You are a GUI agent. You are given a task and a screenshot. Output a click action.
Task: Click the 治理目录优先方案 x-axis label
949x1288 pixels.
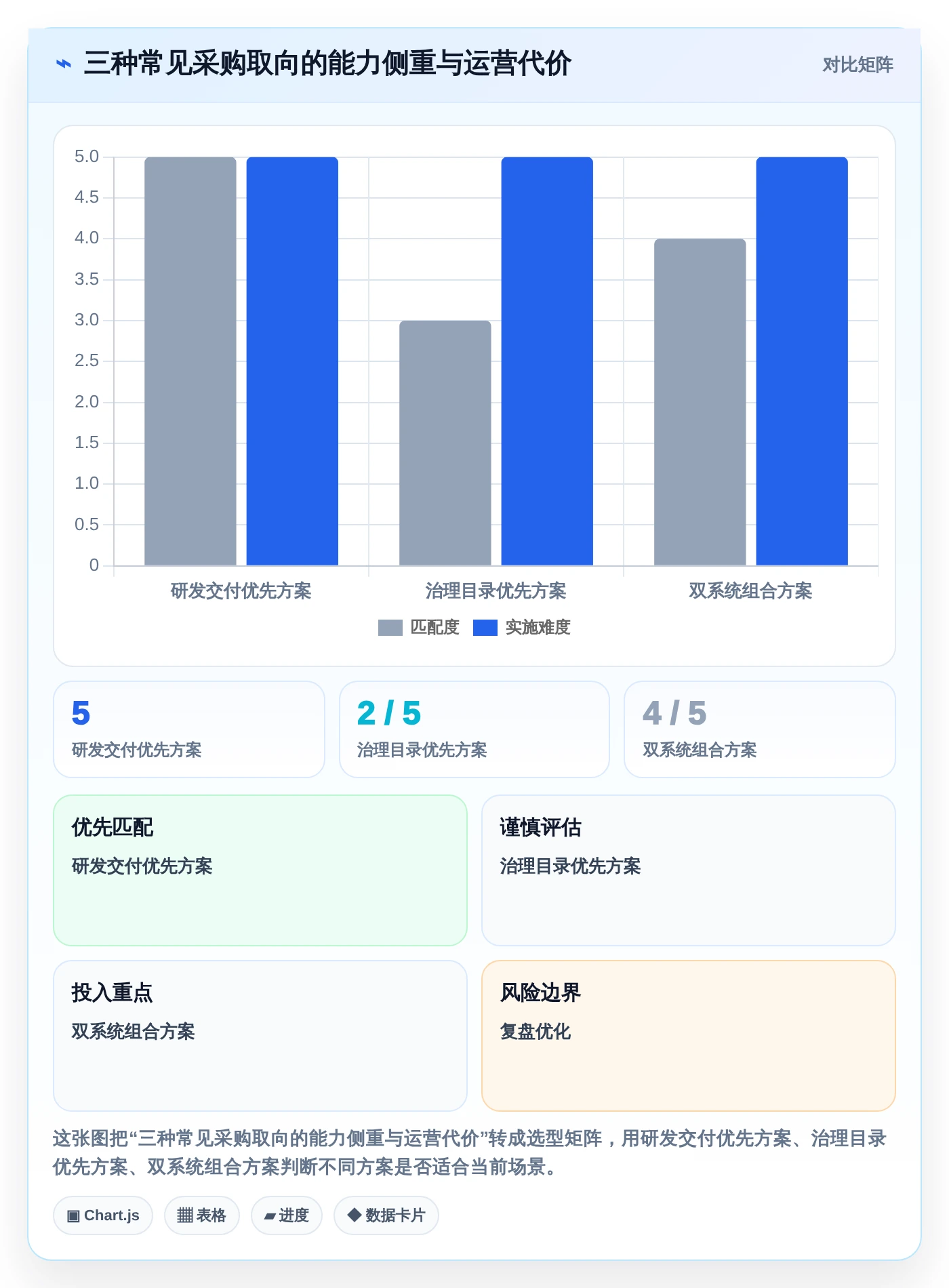[x=496, y=591]
